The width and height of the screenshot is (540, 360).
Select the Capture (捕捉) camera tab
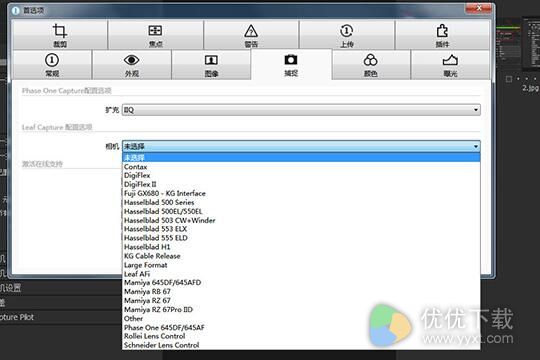tap(291, 65)
